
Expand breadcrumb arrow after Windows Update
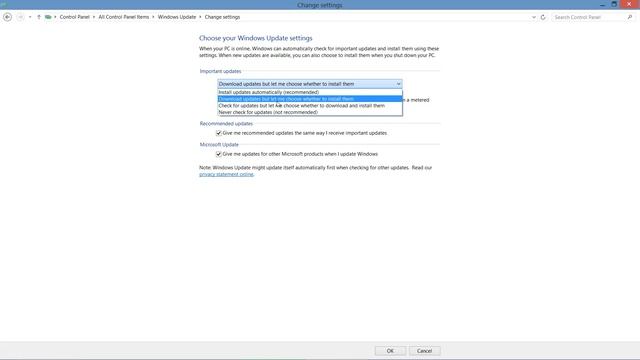(x=200, y=17)
